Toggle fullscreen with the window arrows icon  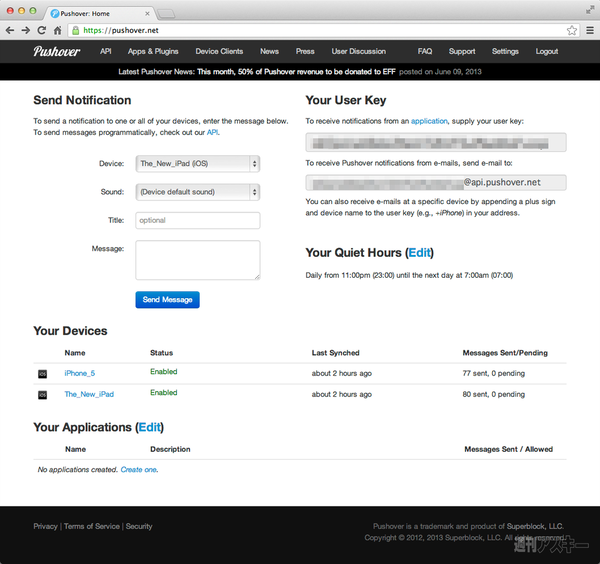(590, 10)
